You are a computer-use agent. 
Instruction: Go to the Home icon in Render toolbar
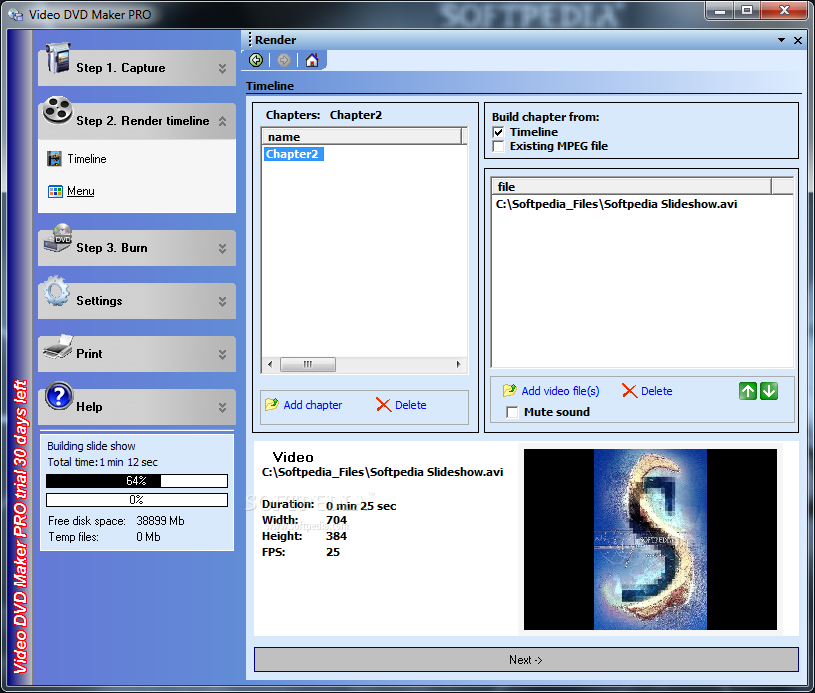(x=311, y=60)
